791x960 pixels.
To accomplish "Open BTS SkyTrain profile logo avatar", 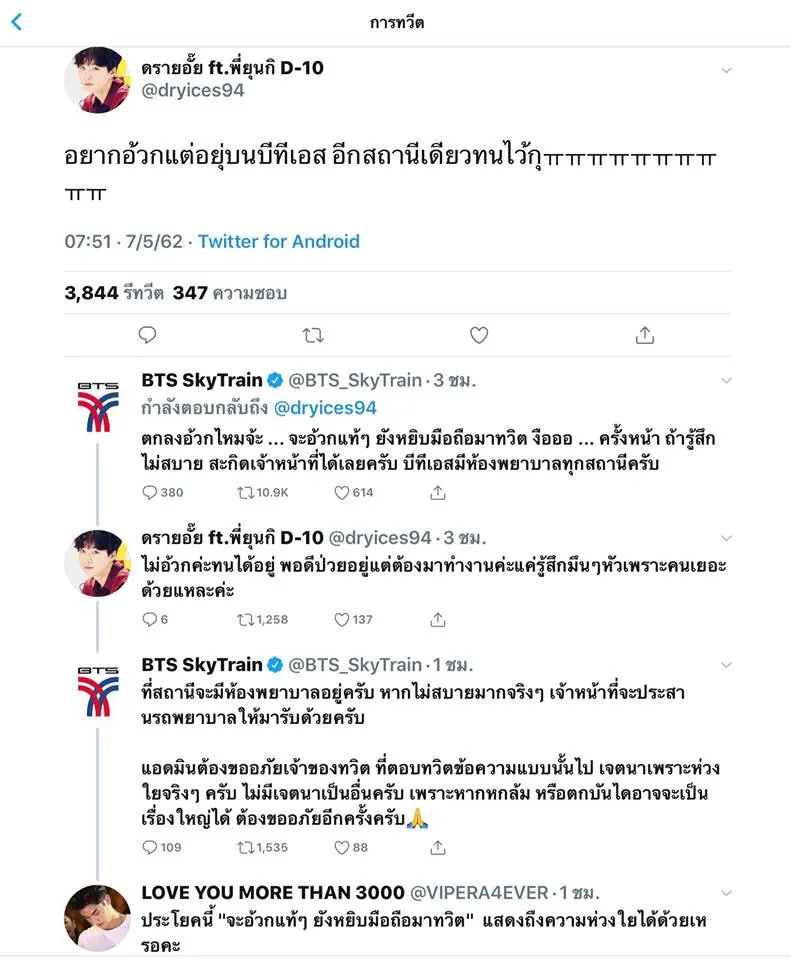I will pos(98,406).
